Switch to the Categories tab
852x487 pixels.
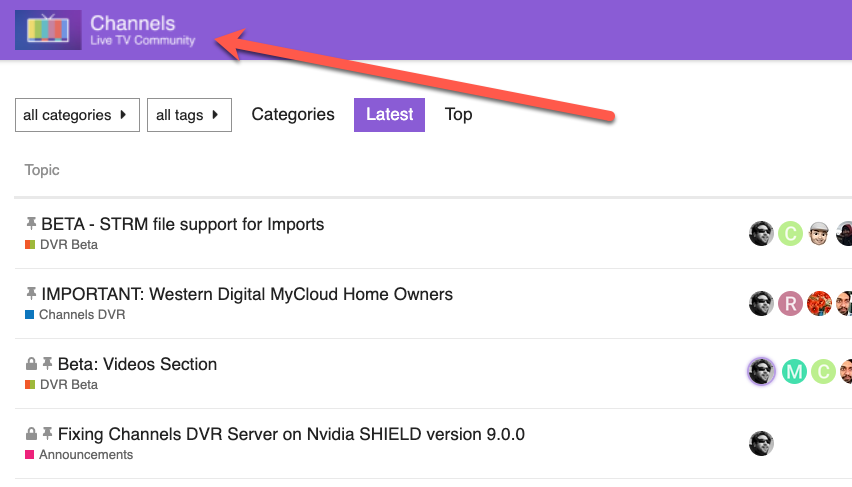coord(293,114)
